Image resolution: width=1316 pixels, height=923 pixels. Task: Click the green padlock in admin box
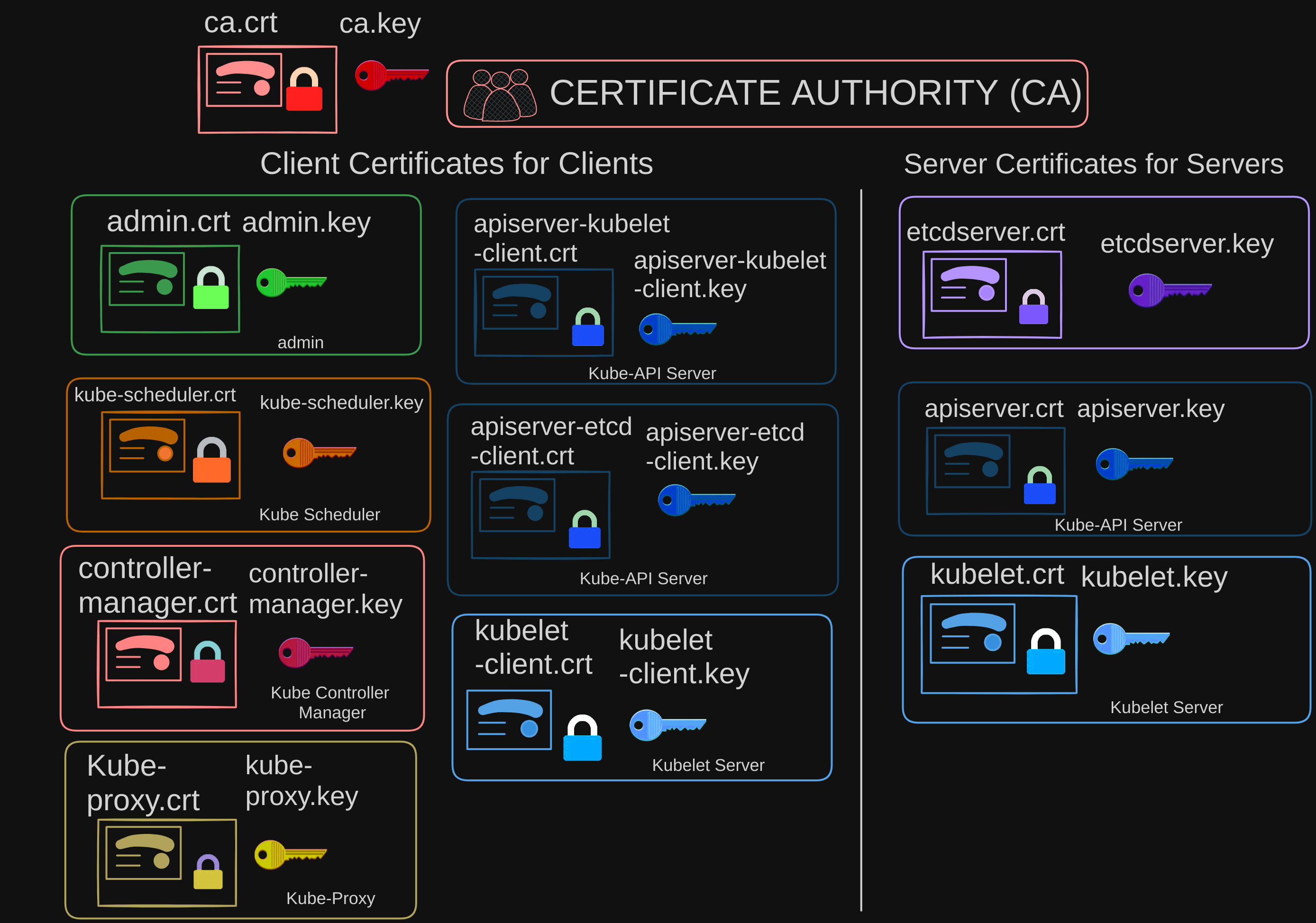(x=211, y=288)
